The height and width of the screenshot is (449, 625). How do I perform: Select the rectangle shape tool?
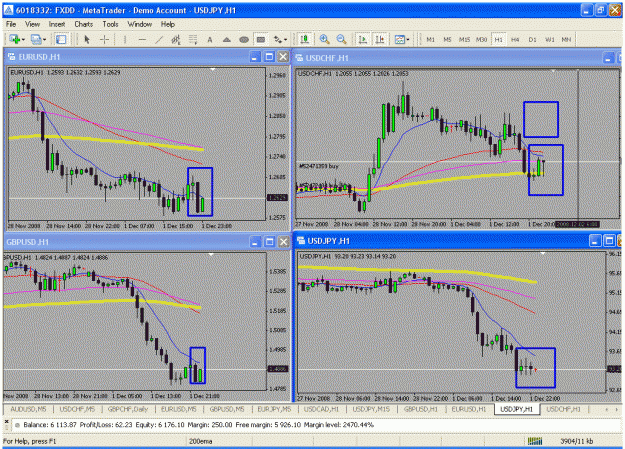(x=261, y=39)
